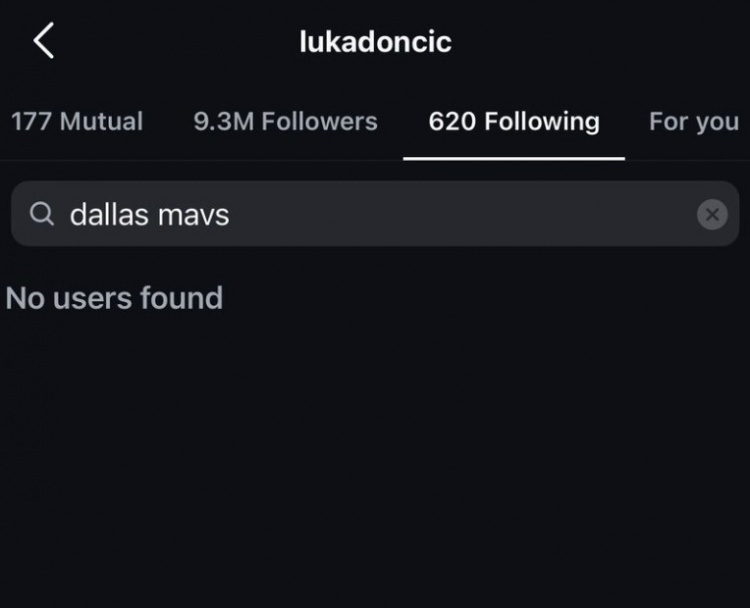Tap the 9.3M follower count
The image size is (750, 608).
[223, 122]
